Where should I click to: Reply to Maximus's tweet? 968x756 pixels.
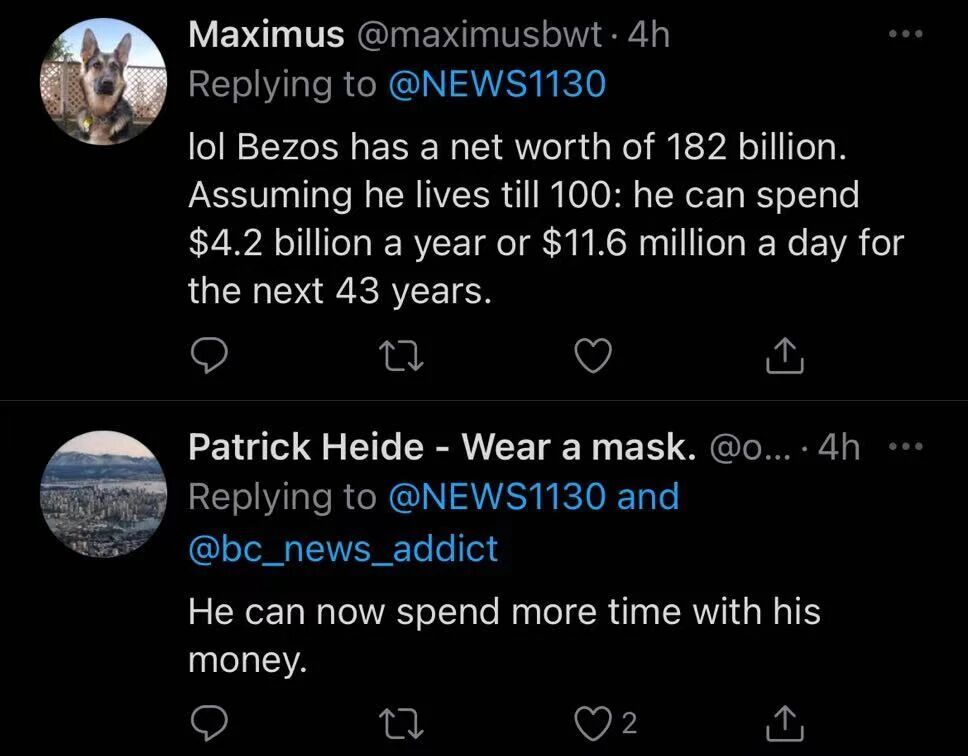pos(207,356)
